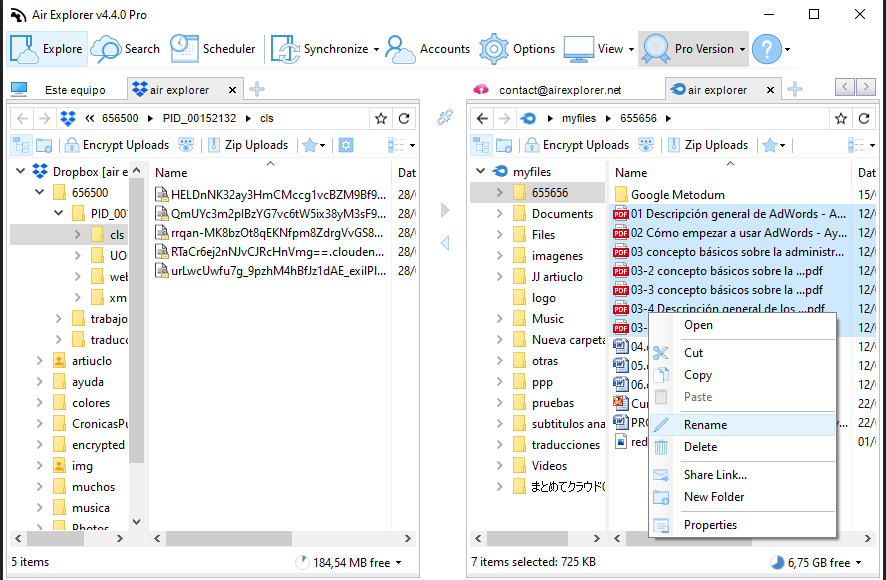The image size is (886, 580).
Task: Sort by the Name column in the Dropbox pane
Action: (x=270, y=172)
